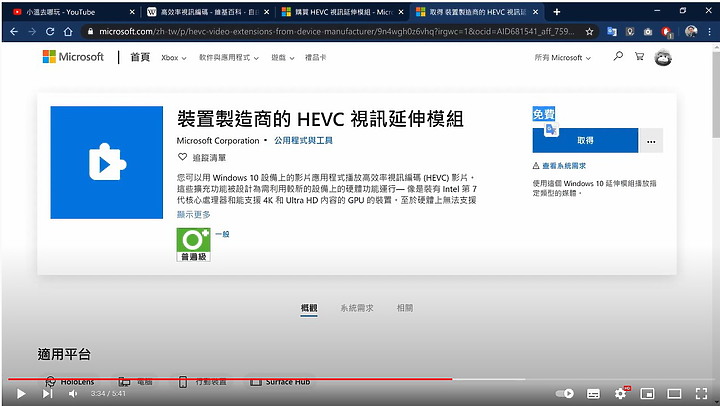Viewport: 720px width, 406px height.
Task: Open the 禮品卡 menu item
Action: tap(315, 57)
